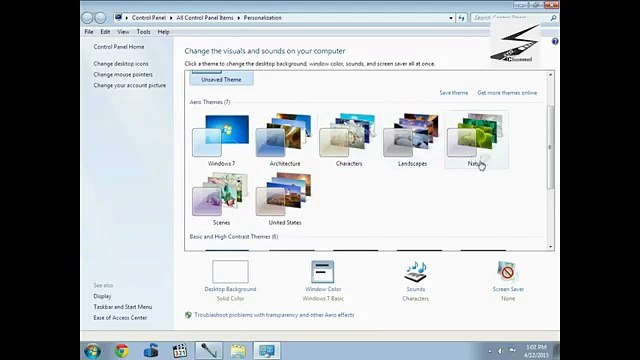640x360 pixels.
Task: Click the Control Panel breadcrumb
Action: 149,18
